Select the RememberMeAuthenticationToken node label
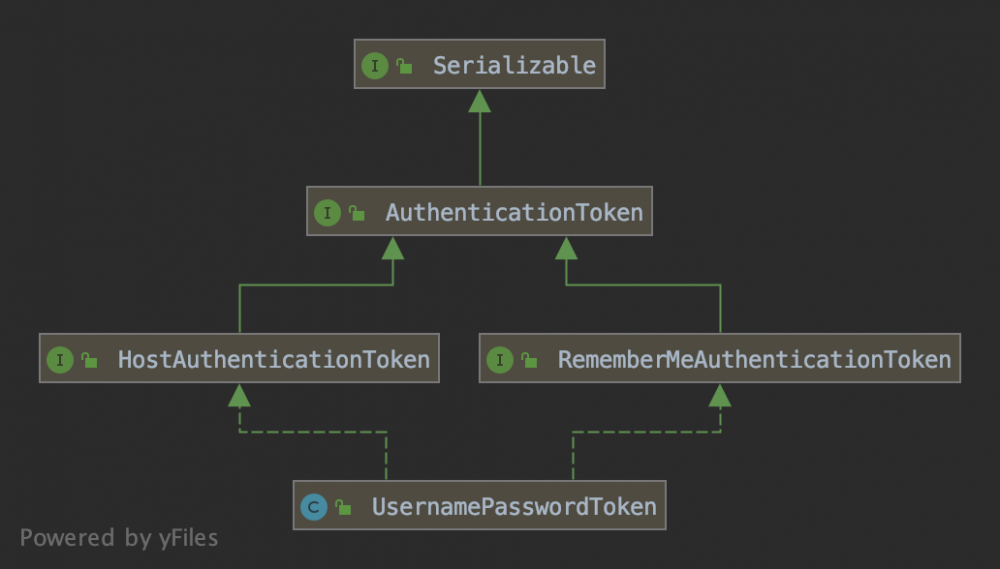 [x=754, y=360]
